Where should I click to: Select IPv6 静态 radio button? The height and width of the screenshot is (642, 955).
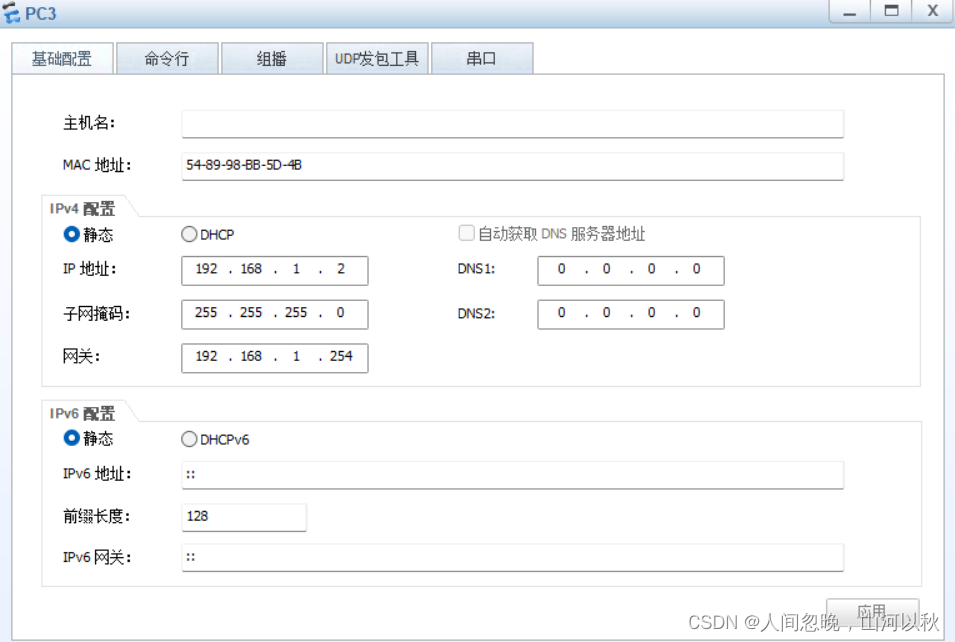[x=72, y=438]
